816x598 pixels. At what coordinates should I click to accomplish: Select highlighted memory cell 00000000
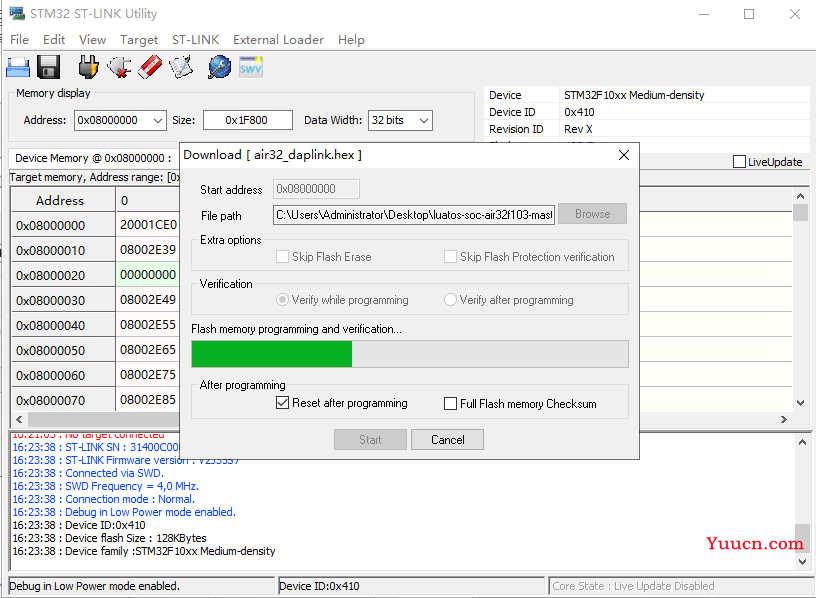click(148, 275)
